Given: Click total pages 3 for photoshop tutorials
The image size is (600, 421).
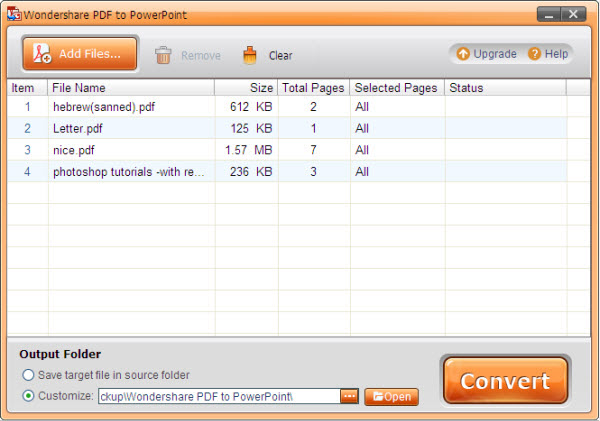Looking at the screenshot, I should click(x=313, y=171).
